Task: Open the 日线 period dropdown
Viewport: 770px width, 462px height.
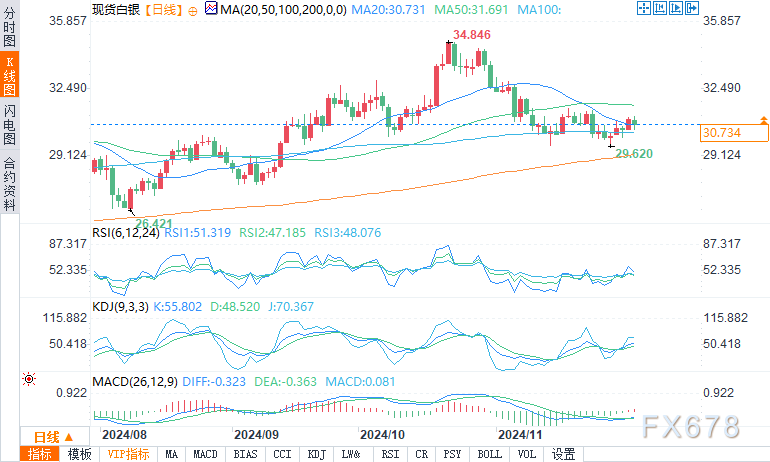Action: click(53, 437)
